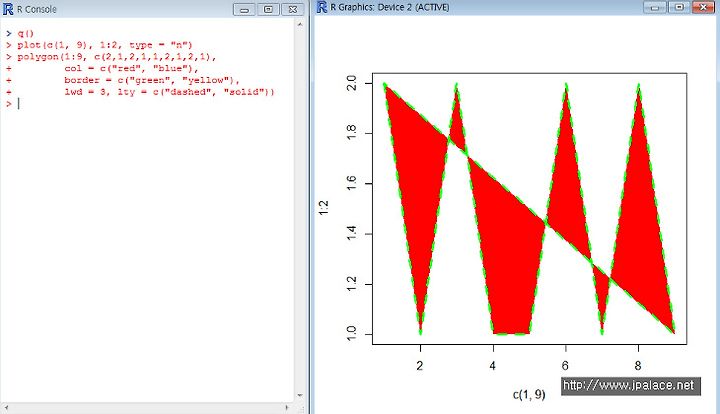The width and height of the screenshot is (720, 414).
Task: Click the R Console horizontal scrollbar left arrow
Action: coord(6,407)
